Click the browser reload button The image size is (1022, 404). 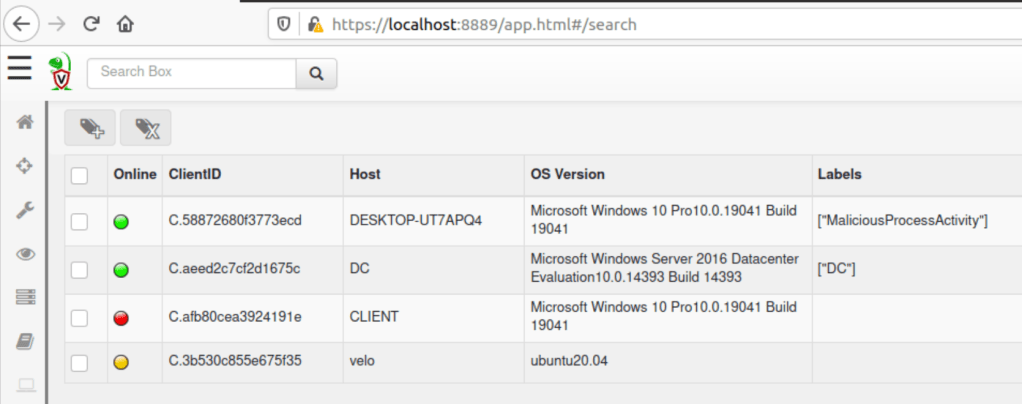[91, 22]
